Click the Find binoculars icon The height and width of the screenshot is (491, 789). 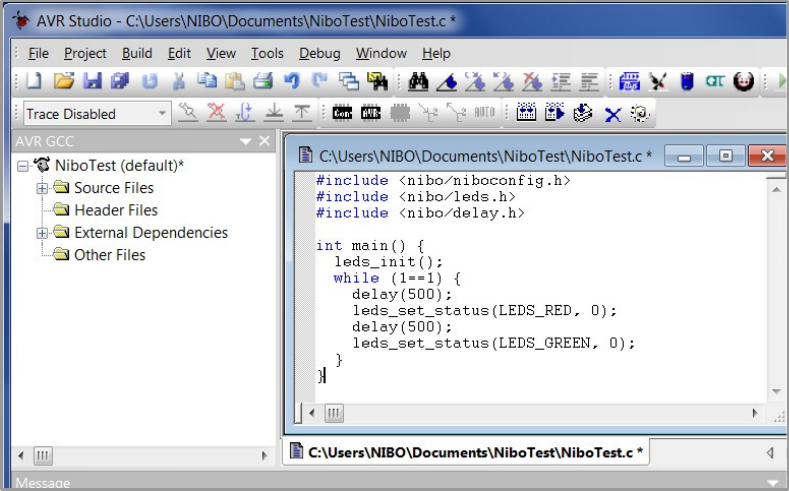pyautogui.click(x=418, y=82)
